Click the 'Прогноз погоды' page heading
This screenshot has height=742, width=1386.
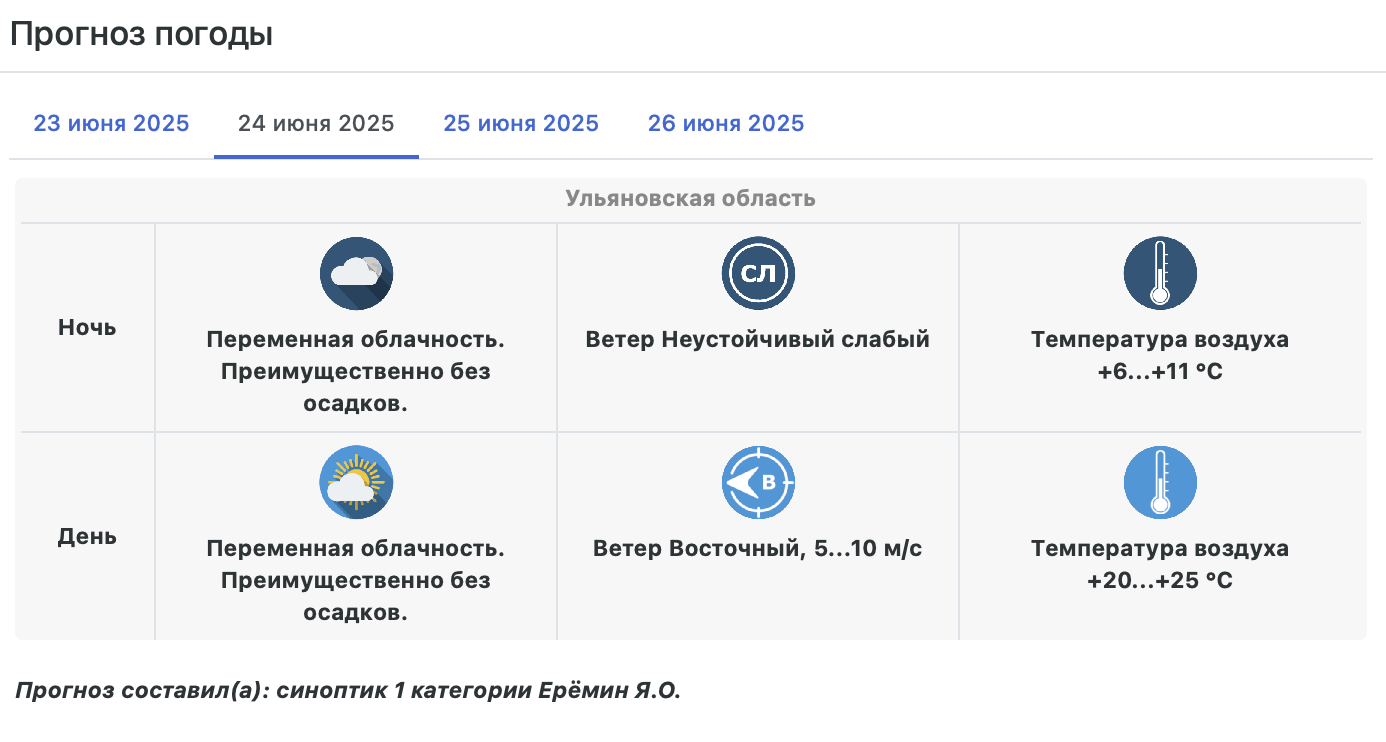(x=141, y=35)
